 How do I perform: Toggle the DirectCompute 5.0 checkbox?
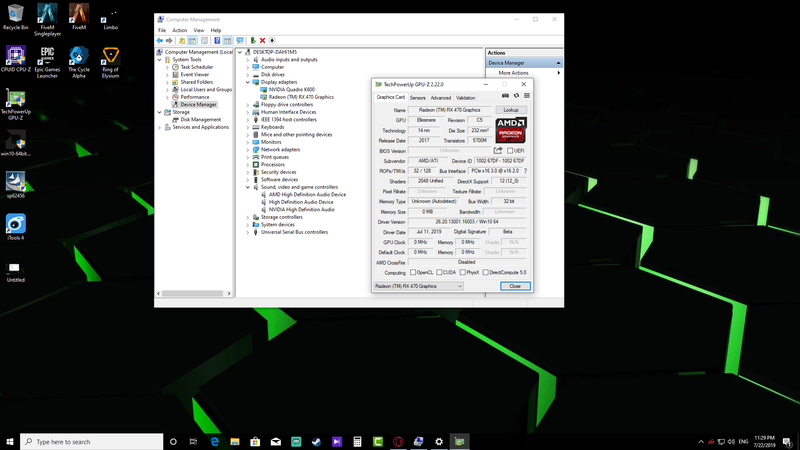[x=487, y=272]
